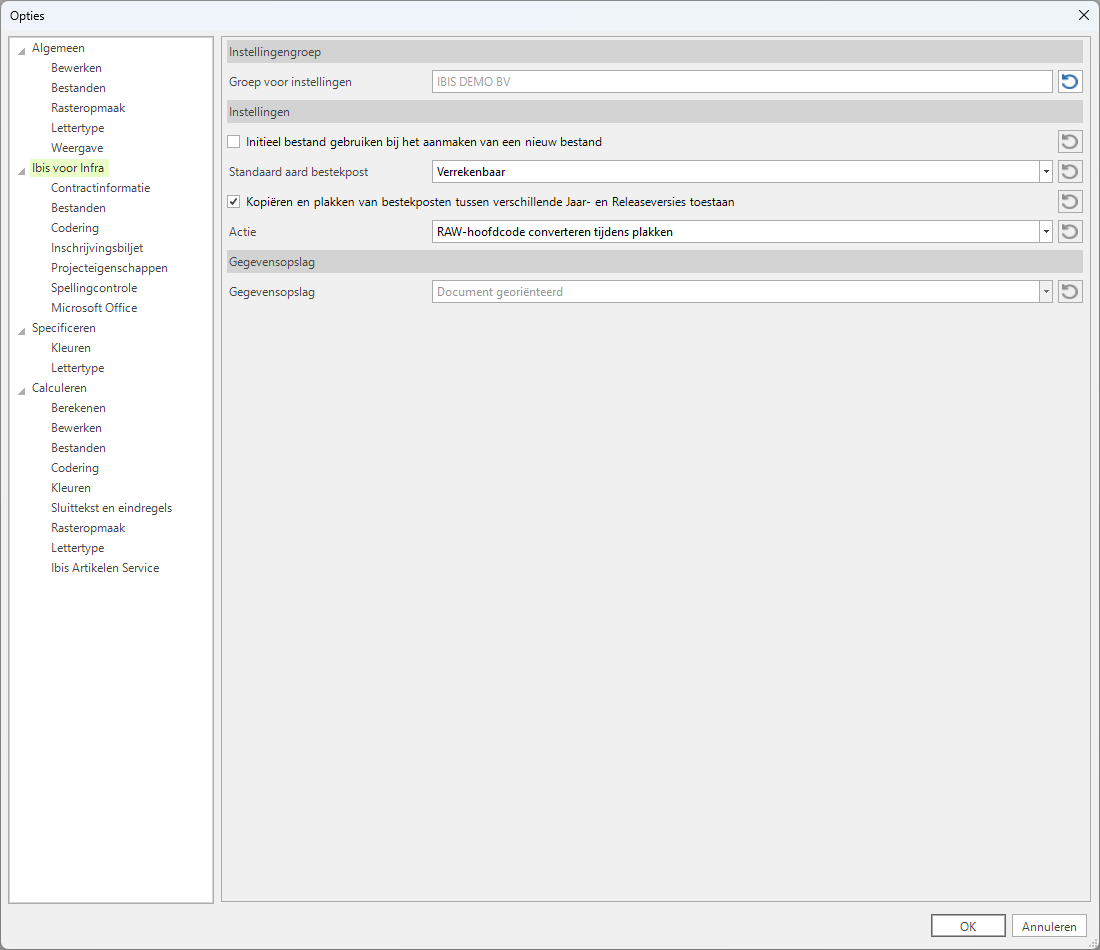Enable 'Initieel bestand gebruiken' checkbox
The image size is (1100, 950).
234,142
